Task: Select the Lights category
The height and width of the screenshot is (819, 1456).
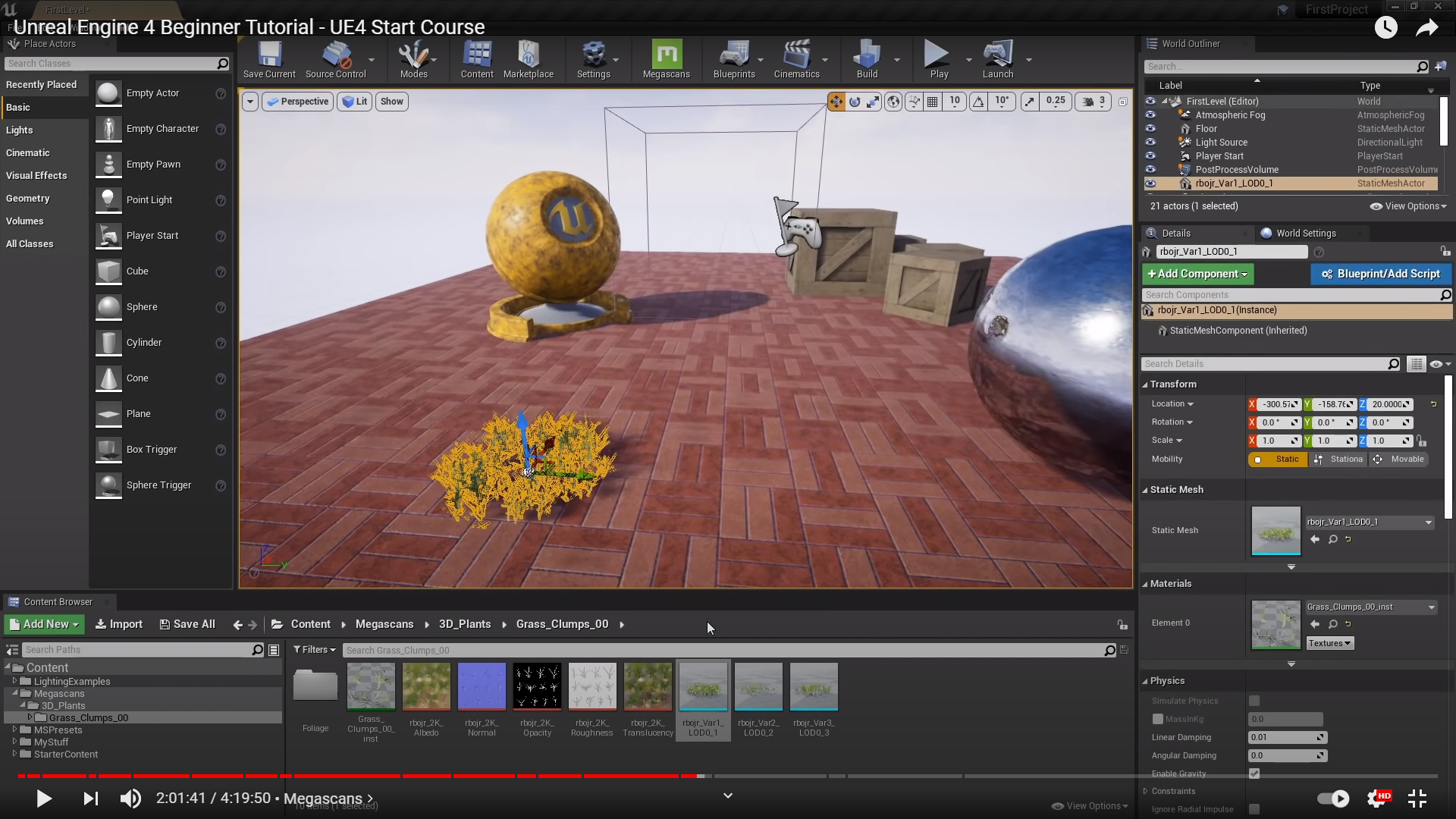Action: (20, 130)
